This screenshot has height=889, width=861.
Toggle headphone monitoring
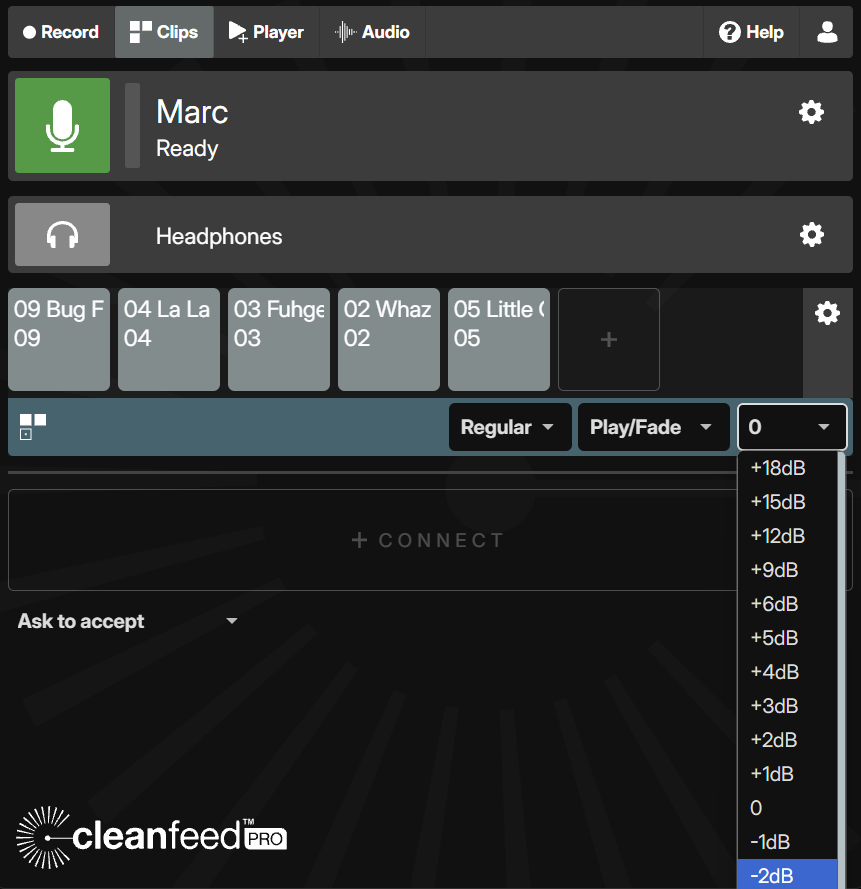point(61,234)
